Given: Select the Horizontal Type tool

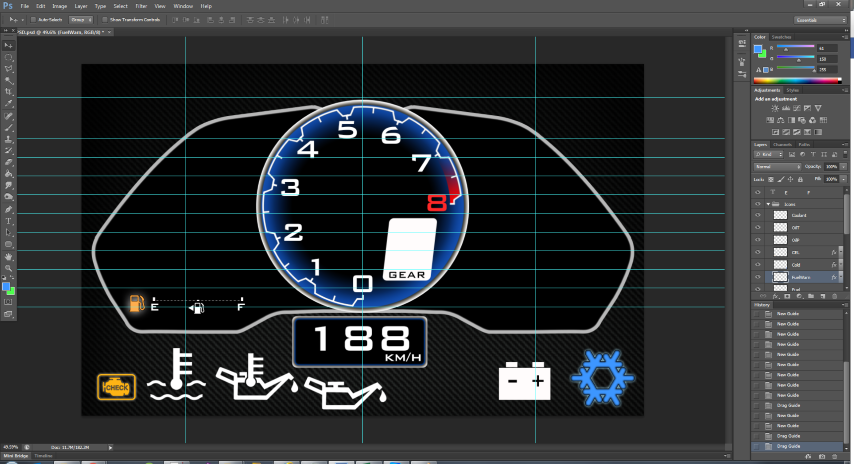Looking at the screenshot, I should (9, 221).
